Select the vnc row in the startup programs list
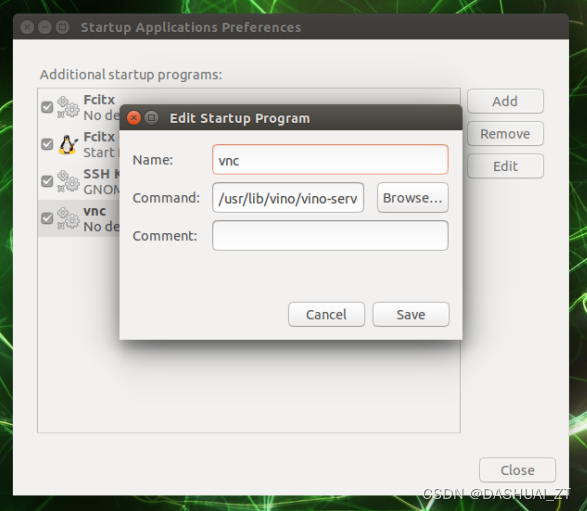 79,218
